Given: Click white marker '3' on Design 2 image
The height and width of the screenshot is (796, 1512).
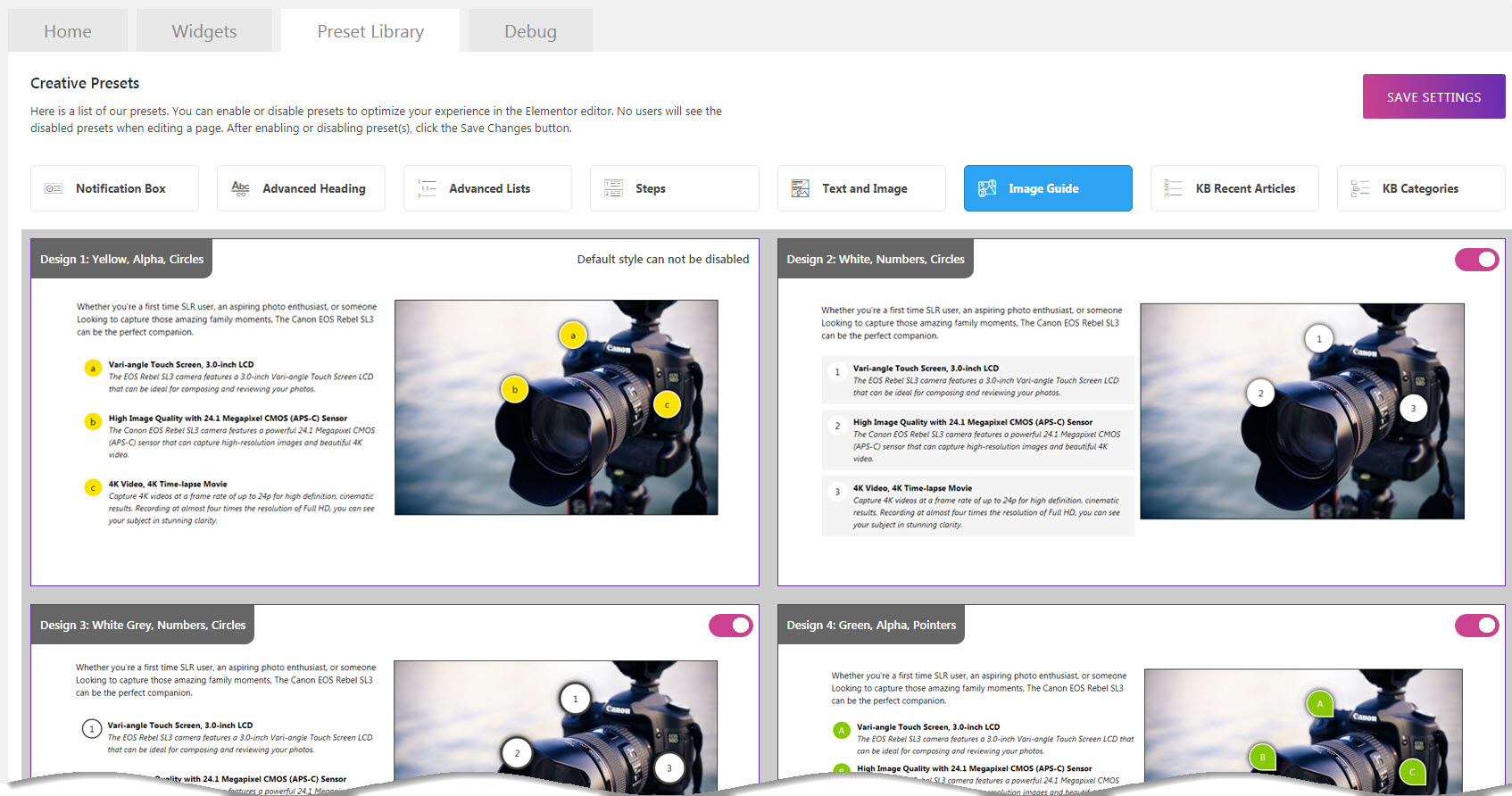Looking at the screenshot, I should pos(1413,409).
